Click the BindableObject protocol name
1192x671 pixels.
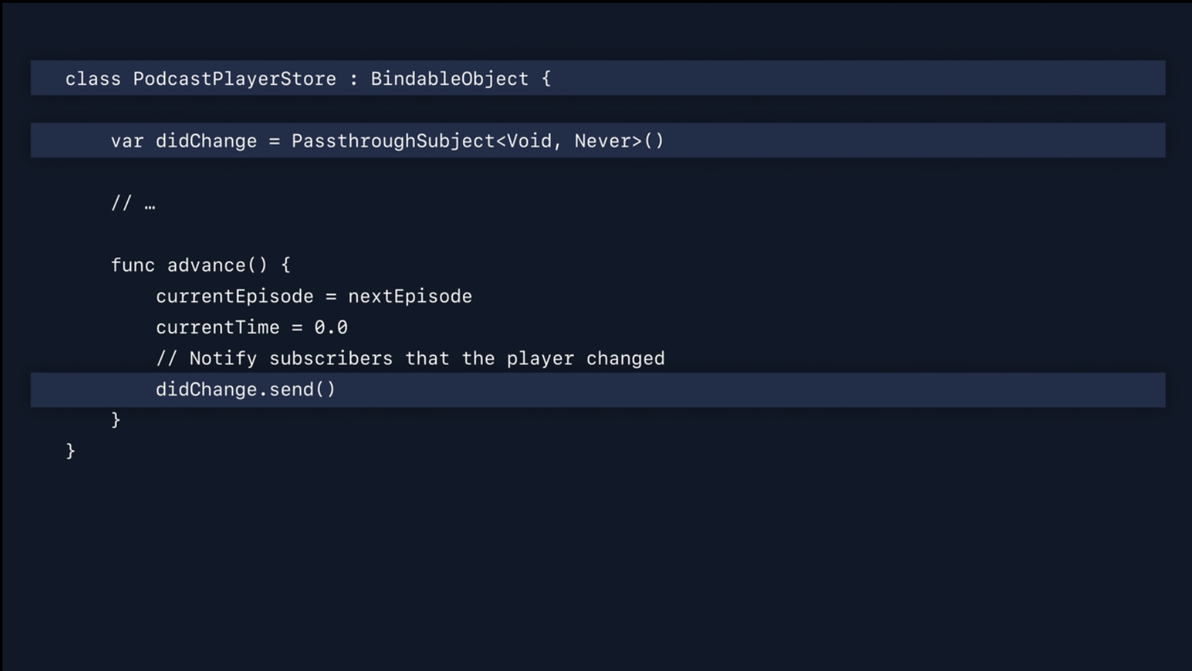click(x=449, y=79)
